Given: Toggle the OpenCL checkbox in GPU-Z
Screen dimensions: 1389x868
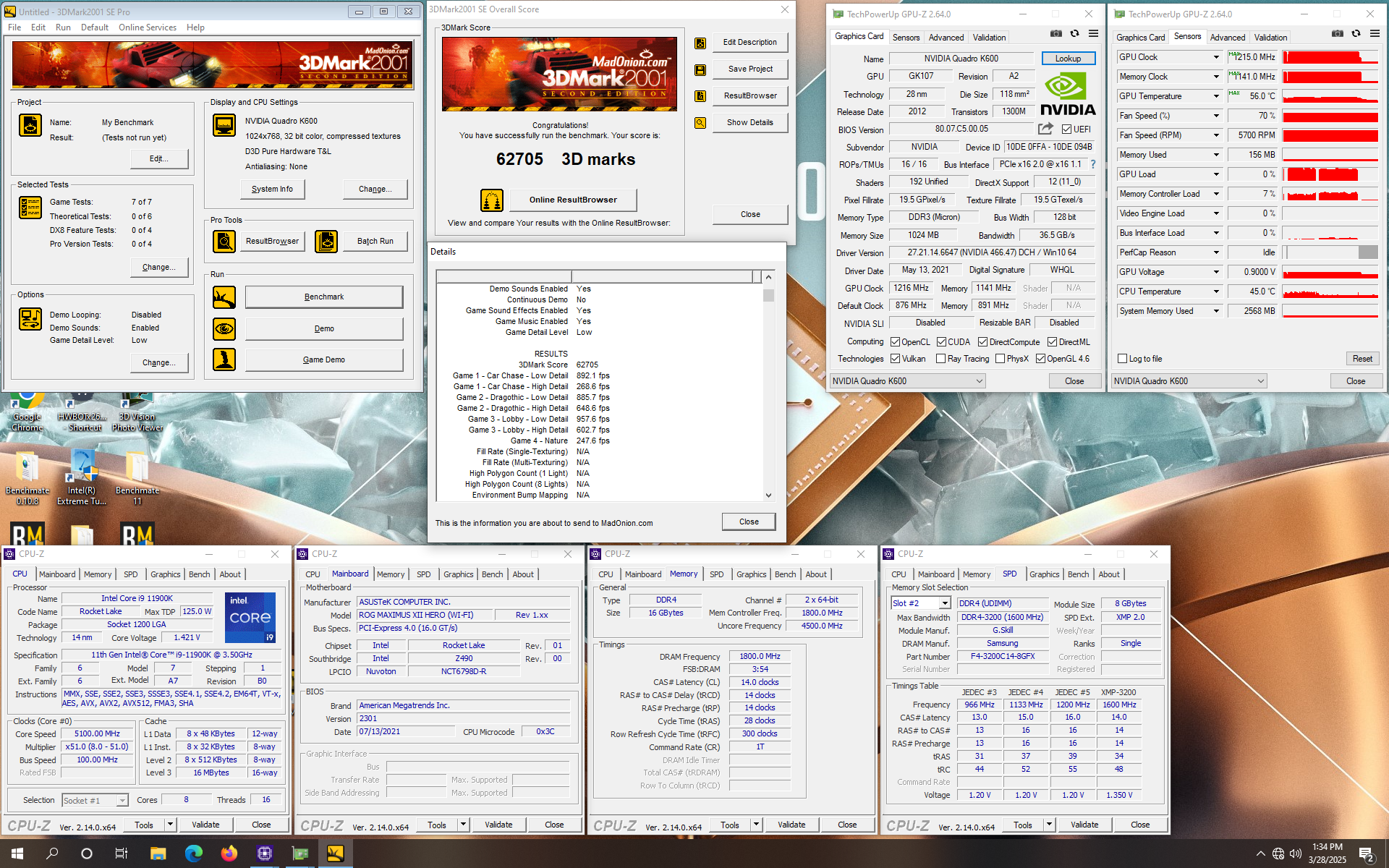Looking at the screenshot, I should (895, 342).
